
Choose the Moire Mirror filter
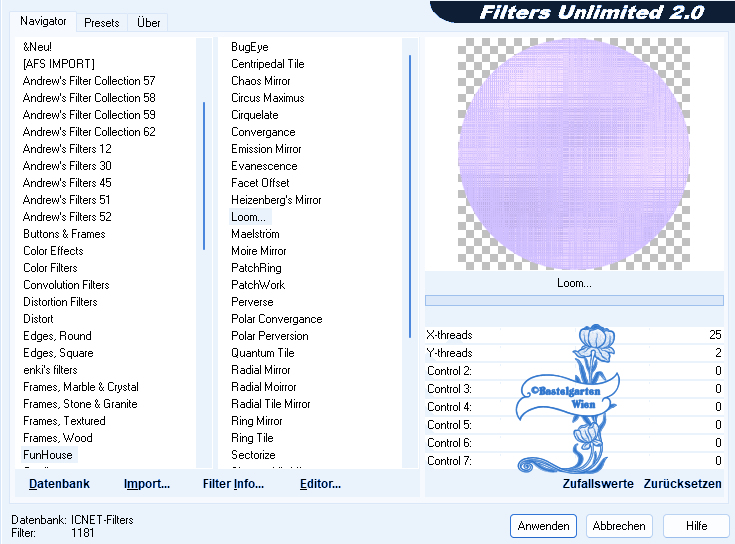pyautogui.click(x=258, y=251)
